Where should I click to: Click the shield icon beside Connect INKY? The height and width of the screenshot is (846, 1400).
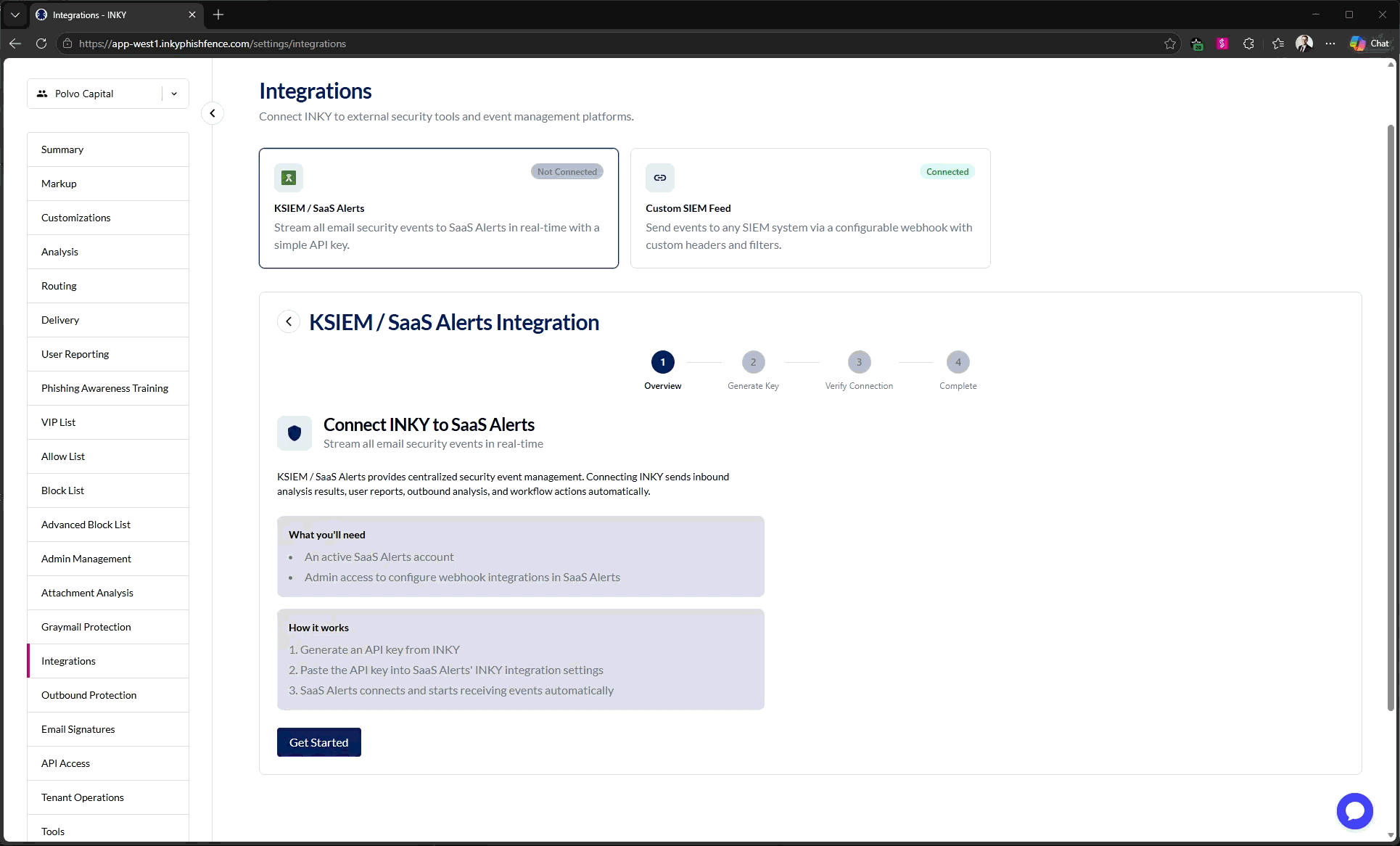pos(295,433)
